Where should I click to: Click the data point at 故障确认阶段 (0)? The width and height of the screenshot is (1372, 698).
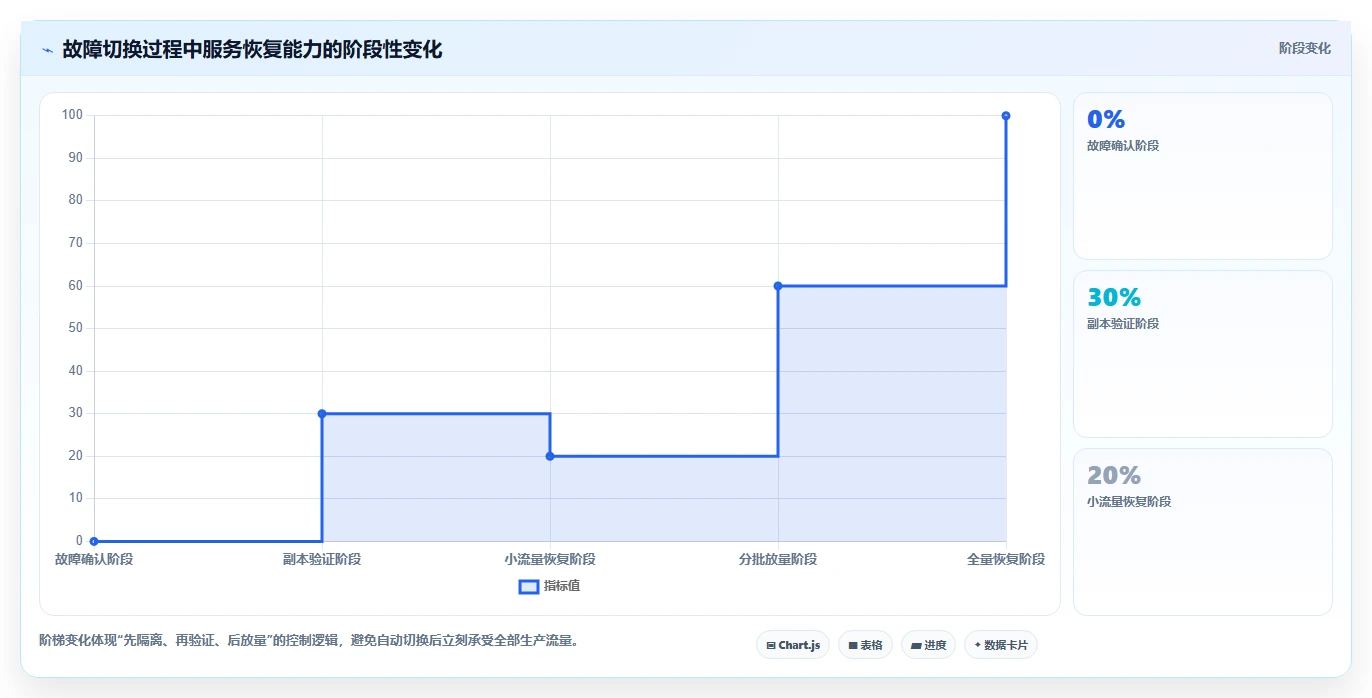point(94,541)
